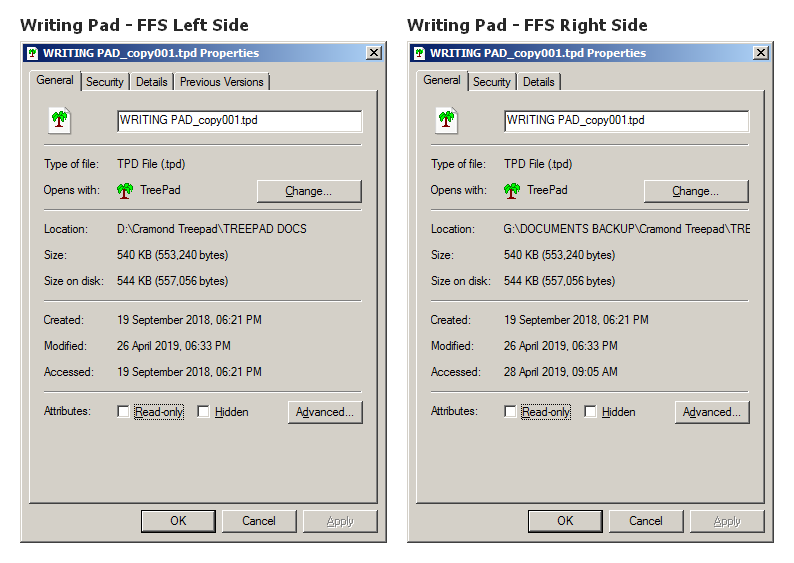
Task: Toggle Hidden checkbox in left dialog
Action: point(203,412)
